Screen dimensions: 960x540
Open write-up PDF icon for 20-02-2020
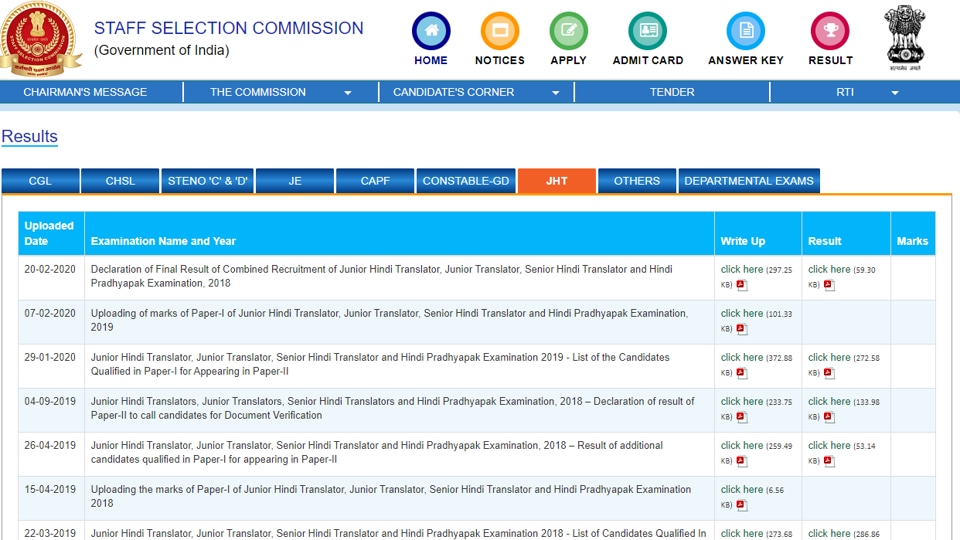point(741,285)
